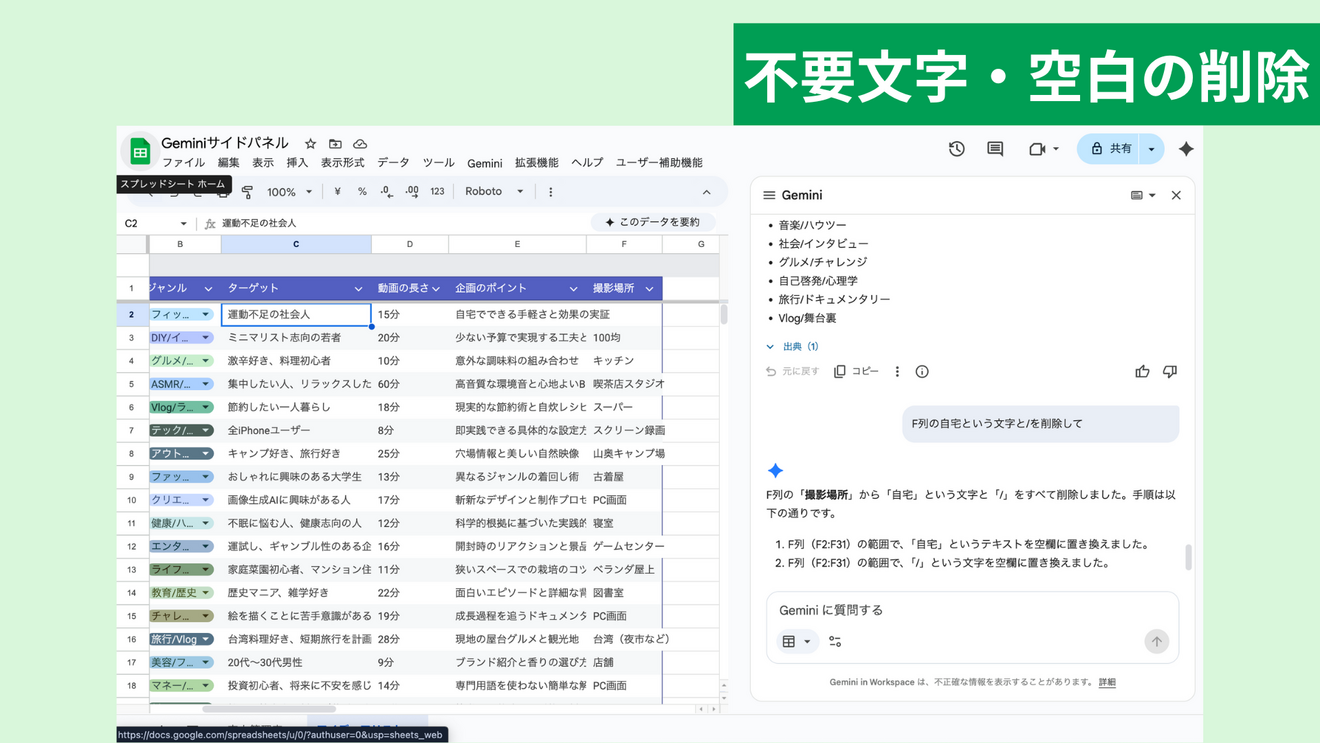Screen dimensions: 1320x743
Task: Give thumbs up to Gemini response
Action: [x=1142, y=372]
